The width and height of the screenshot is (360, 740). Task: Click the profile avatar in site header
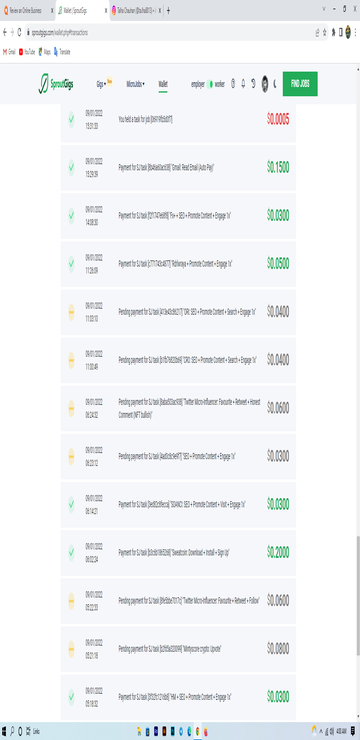click(265, 84)
